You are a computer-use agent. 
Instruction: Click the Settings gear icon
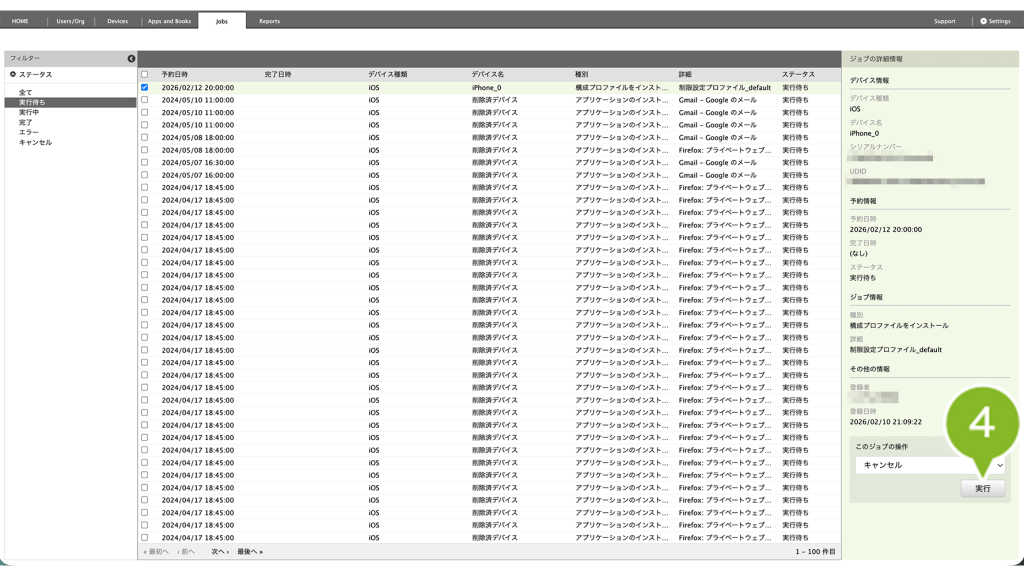[x=983, y=21]
